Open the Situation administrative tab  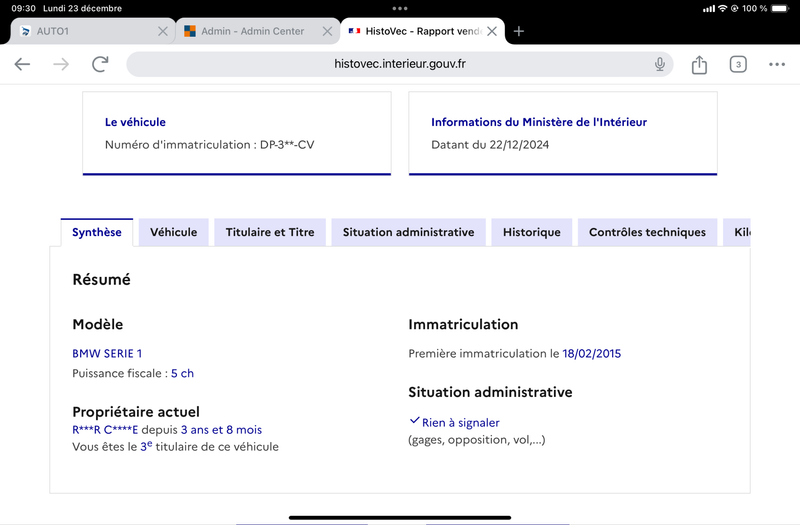coord(408,233)
